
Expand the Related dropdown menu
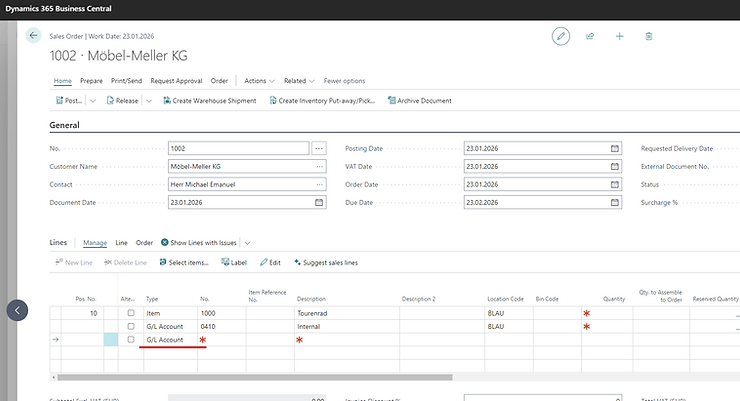click(x=299, y=81)
